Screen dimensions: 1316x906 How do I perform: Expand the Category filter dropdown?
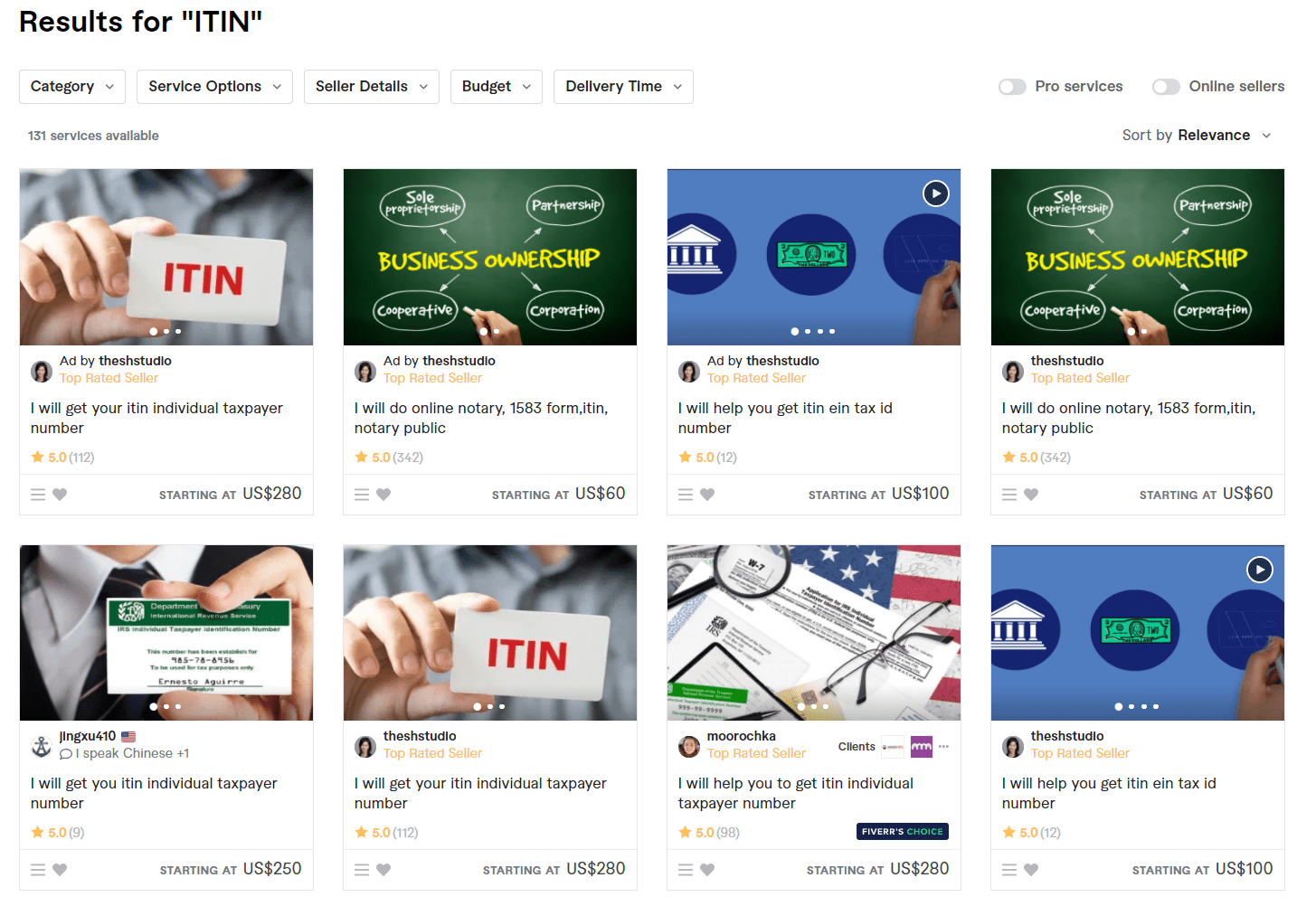click(72, 87)
